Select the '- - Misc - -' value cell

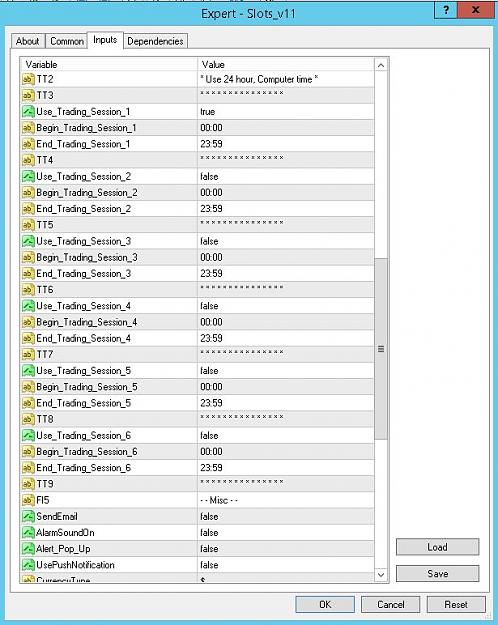tap(285, 500)
